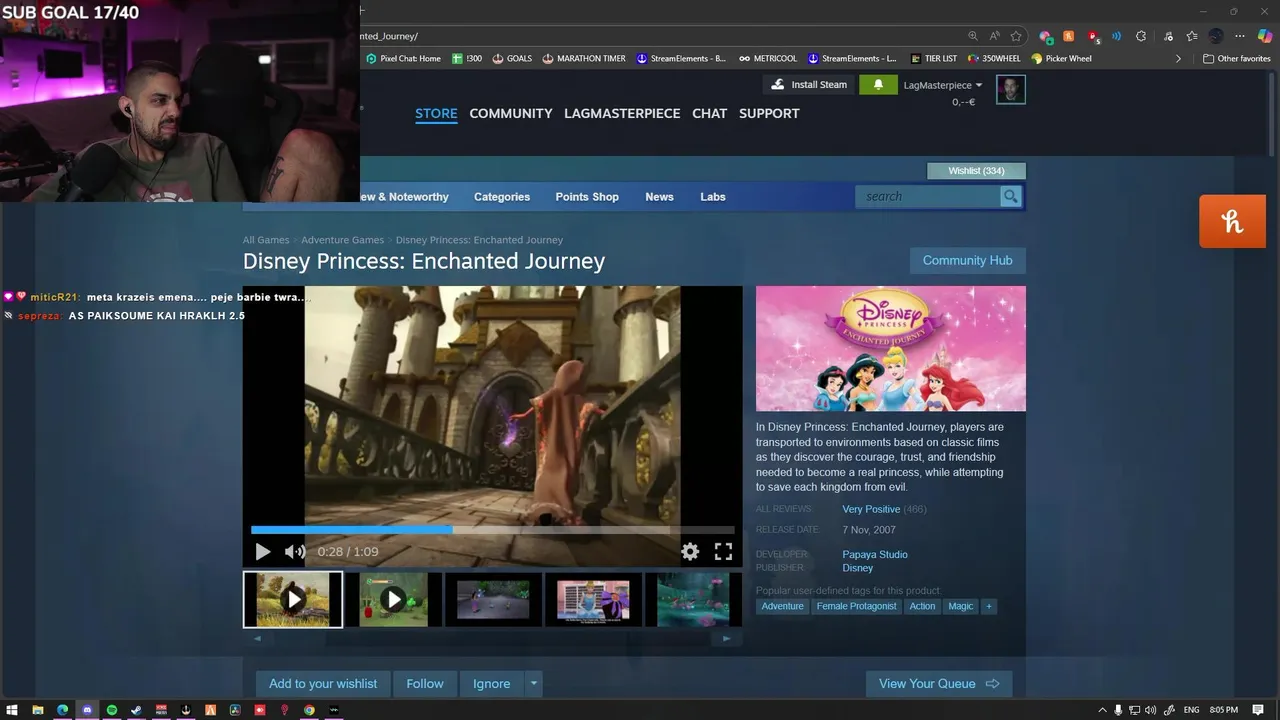Open Steam notifications bell
The image size is (1280, 720).
coord(878,85)
